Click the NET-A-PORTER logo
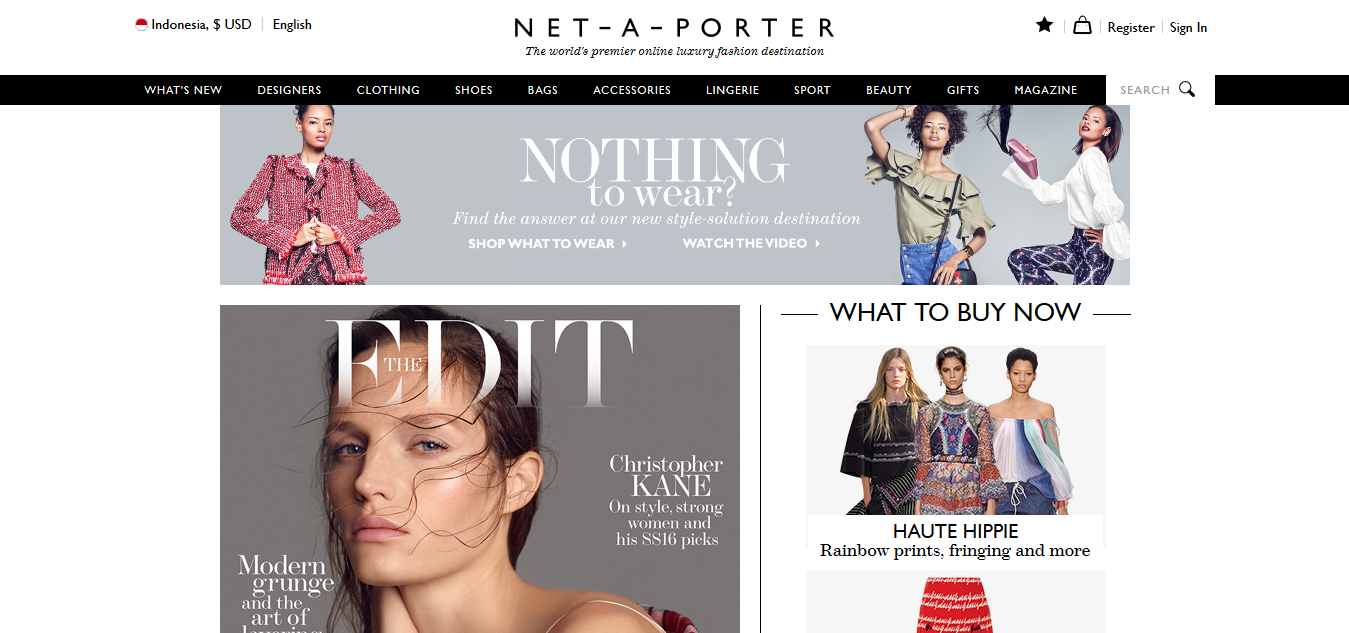The image size is (1349, 633). 674,28
